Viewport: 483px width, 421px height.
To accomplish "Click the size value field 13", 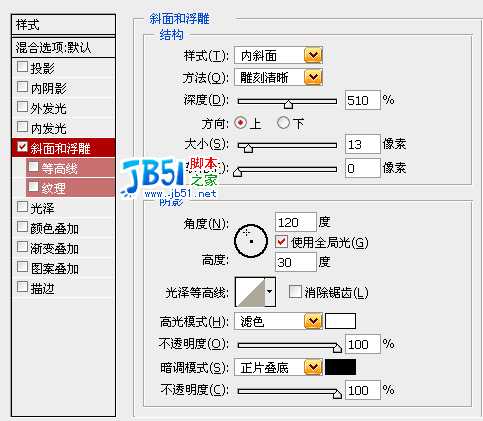I will pyautogui.click(x=363, y=144).
